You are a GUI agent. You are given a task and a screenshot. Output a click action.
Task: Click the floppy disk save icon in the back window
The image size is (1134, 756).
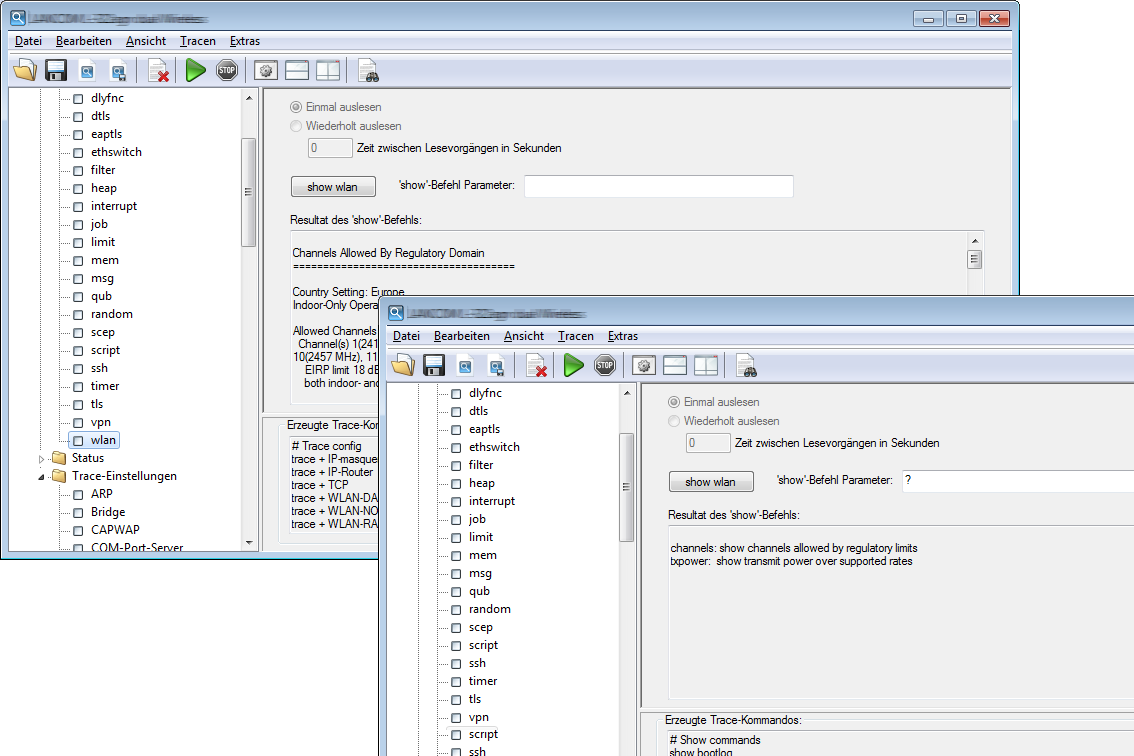tap(56, 70)
